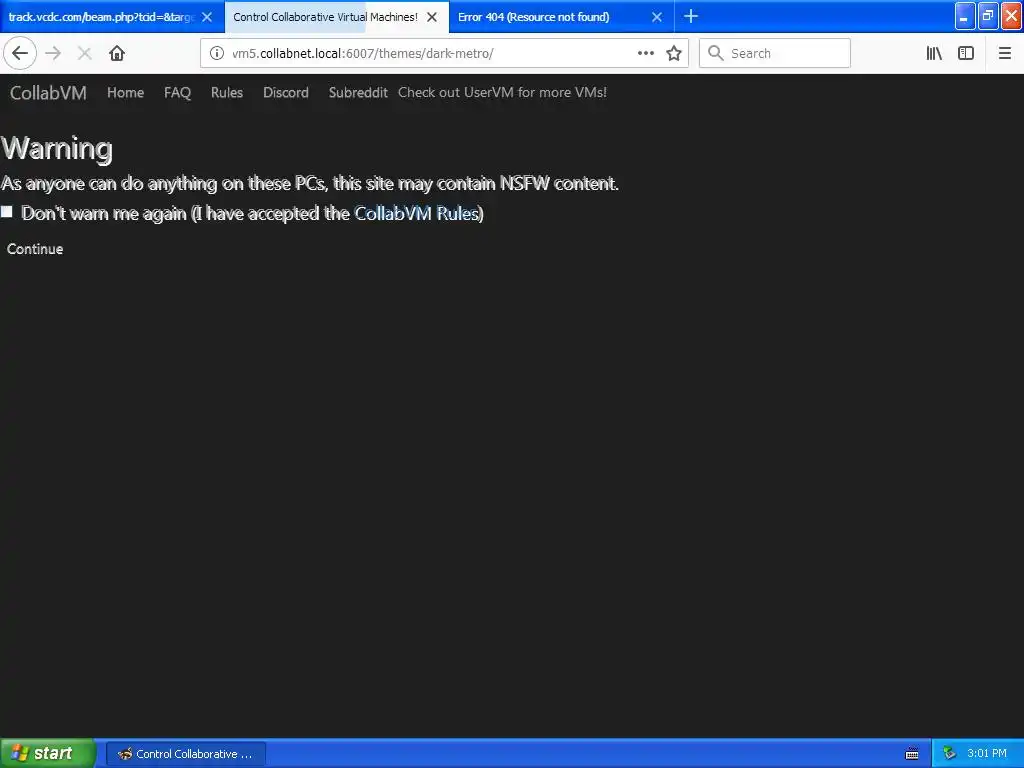This screenshot has width=1024, height=768.
Task: Switch to the Error 404 tab
Action: click(534, 17)
